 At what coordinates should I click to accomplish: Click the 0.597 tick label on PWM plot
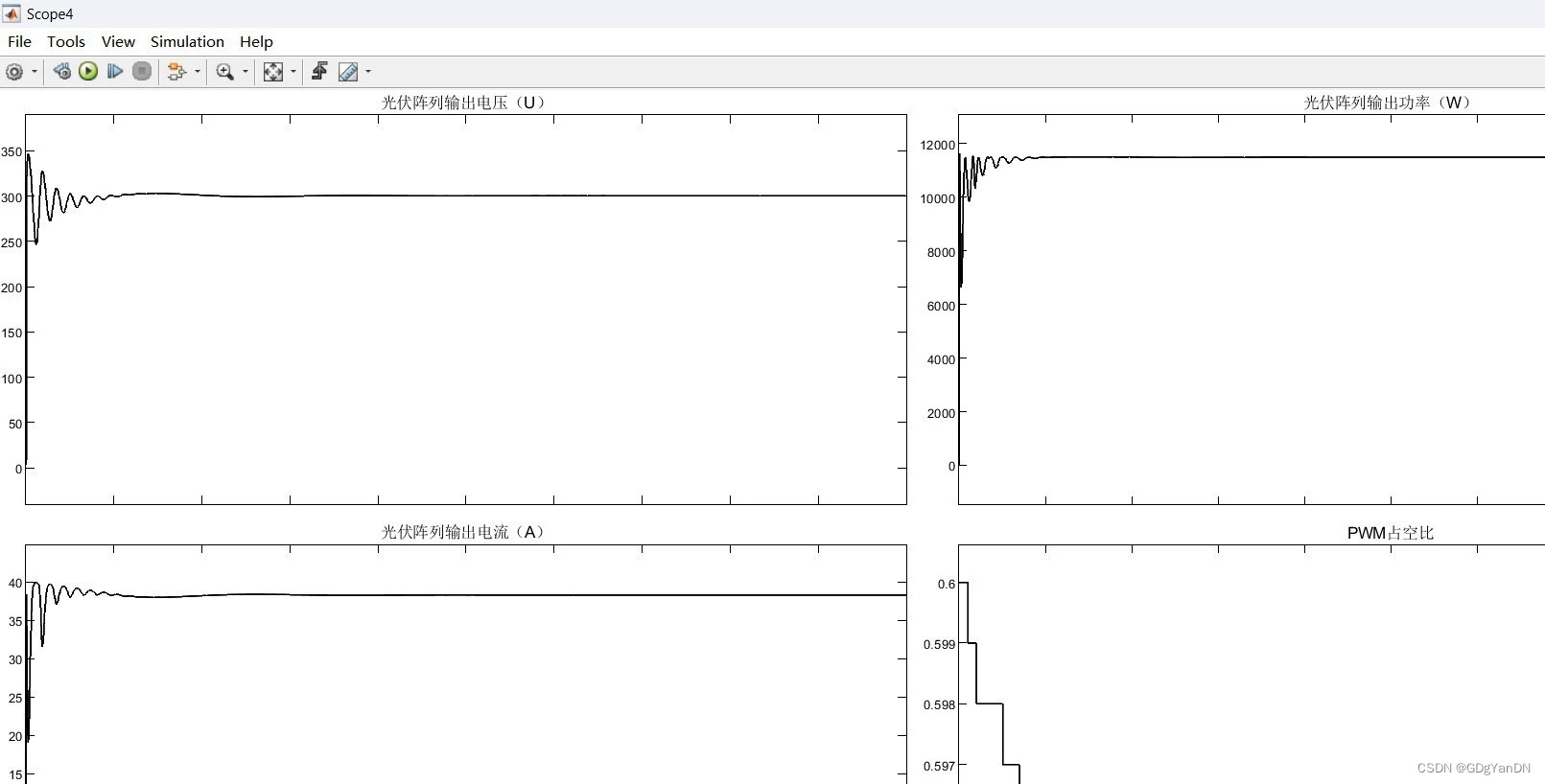939,767
